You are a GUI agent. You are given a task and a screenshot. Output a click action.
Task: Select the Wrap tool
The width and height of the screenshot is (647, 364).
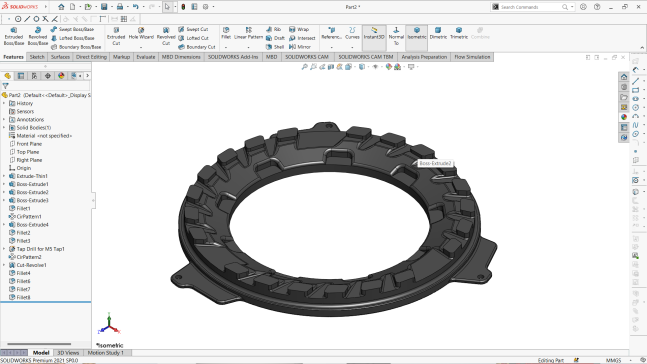299,29
